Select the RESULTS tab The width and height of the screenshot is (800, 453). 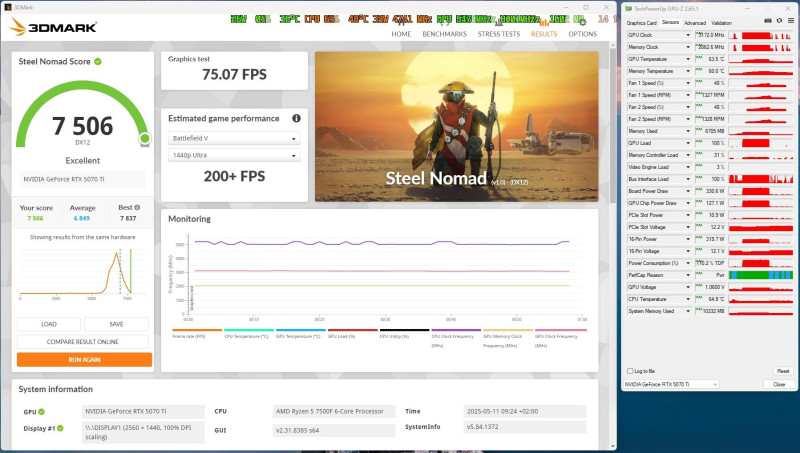point(544,34)
